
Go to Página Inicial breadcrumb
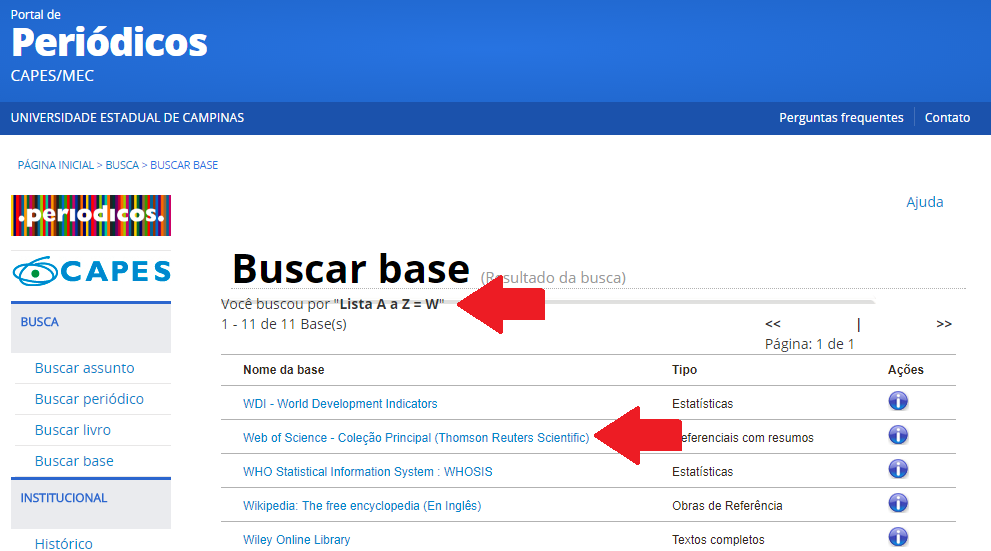point(56,165)
